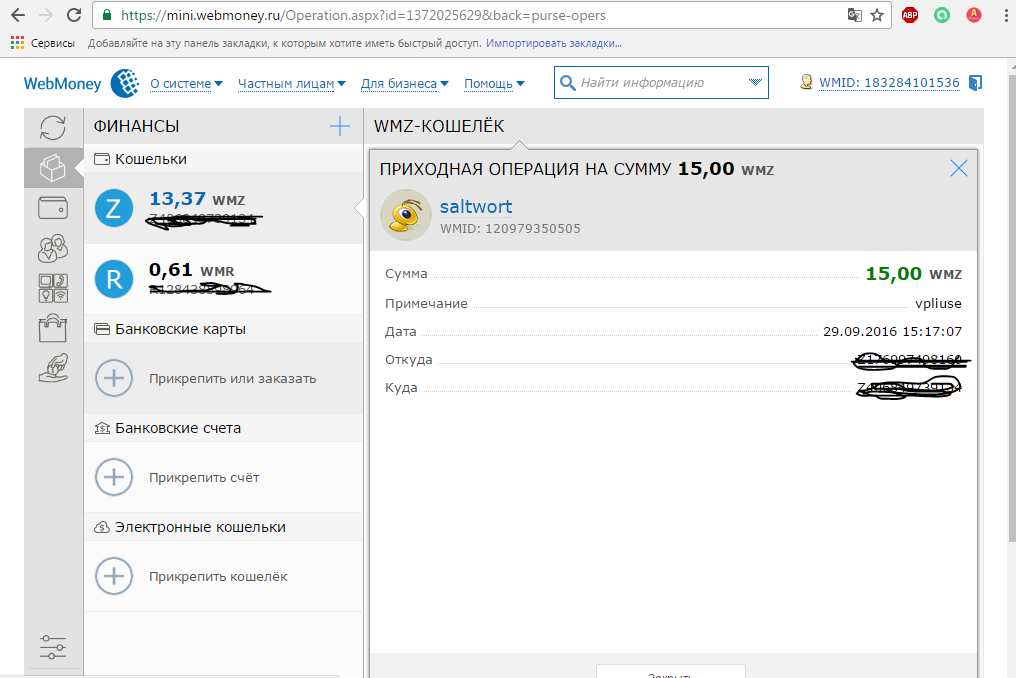Click the logout door icon beside WMID
Viewport: 1016px width, 678px height.
(975, 83)
